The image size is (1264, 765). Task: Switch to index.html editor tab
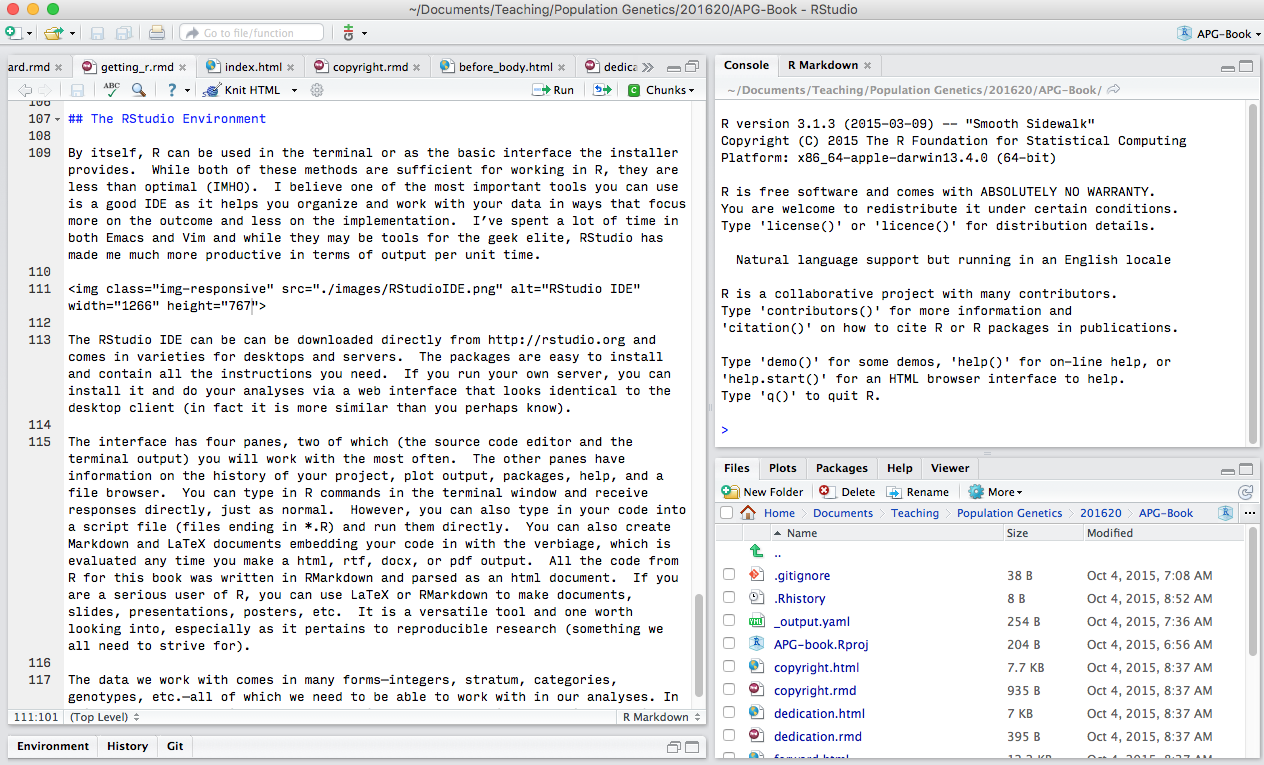pos(252,67)
